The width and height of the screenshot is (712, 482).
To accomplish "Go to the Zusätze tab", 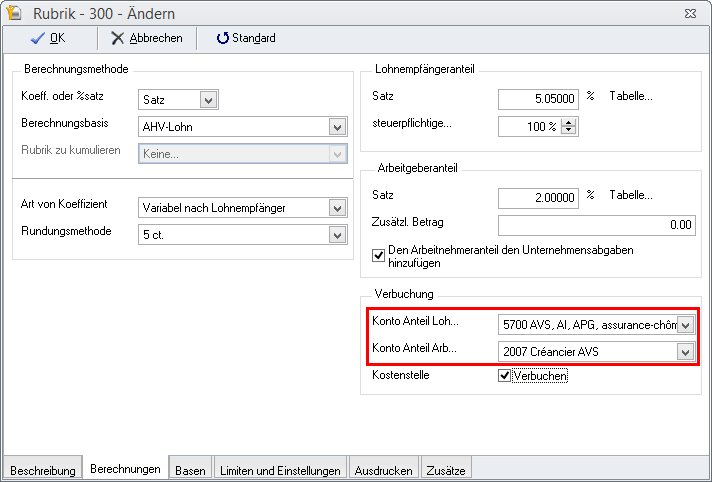I will pos(446,470).
